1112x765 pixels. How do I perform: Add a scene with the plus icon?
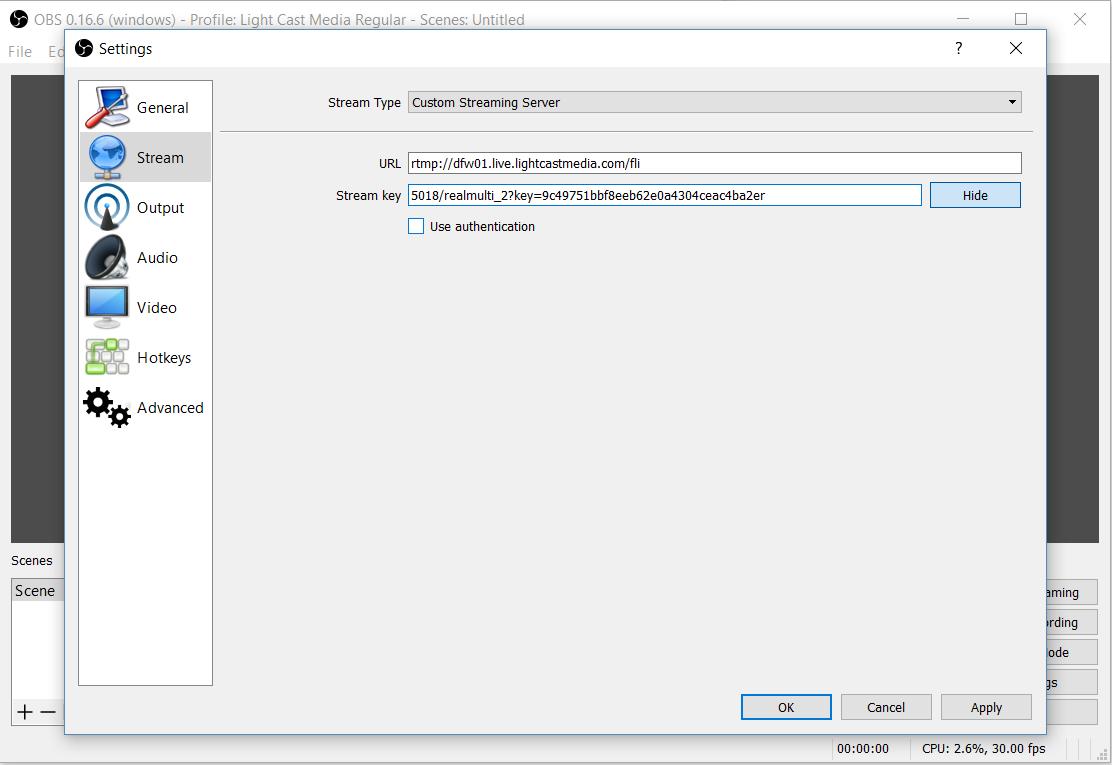25,712
